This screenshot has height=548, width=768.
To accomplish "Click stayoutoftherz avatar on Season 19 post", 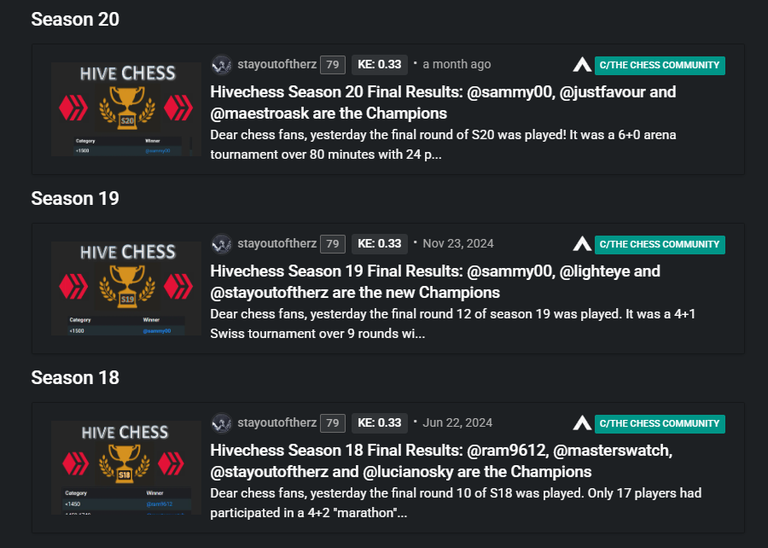I will [221, 244].
